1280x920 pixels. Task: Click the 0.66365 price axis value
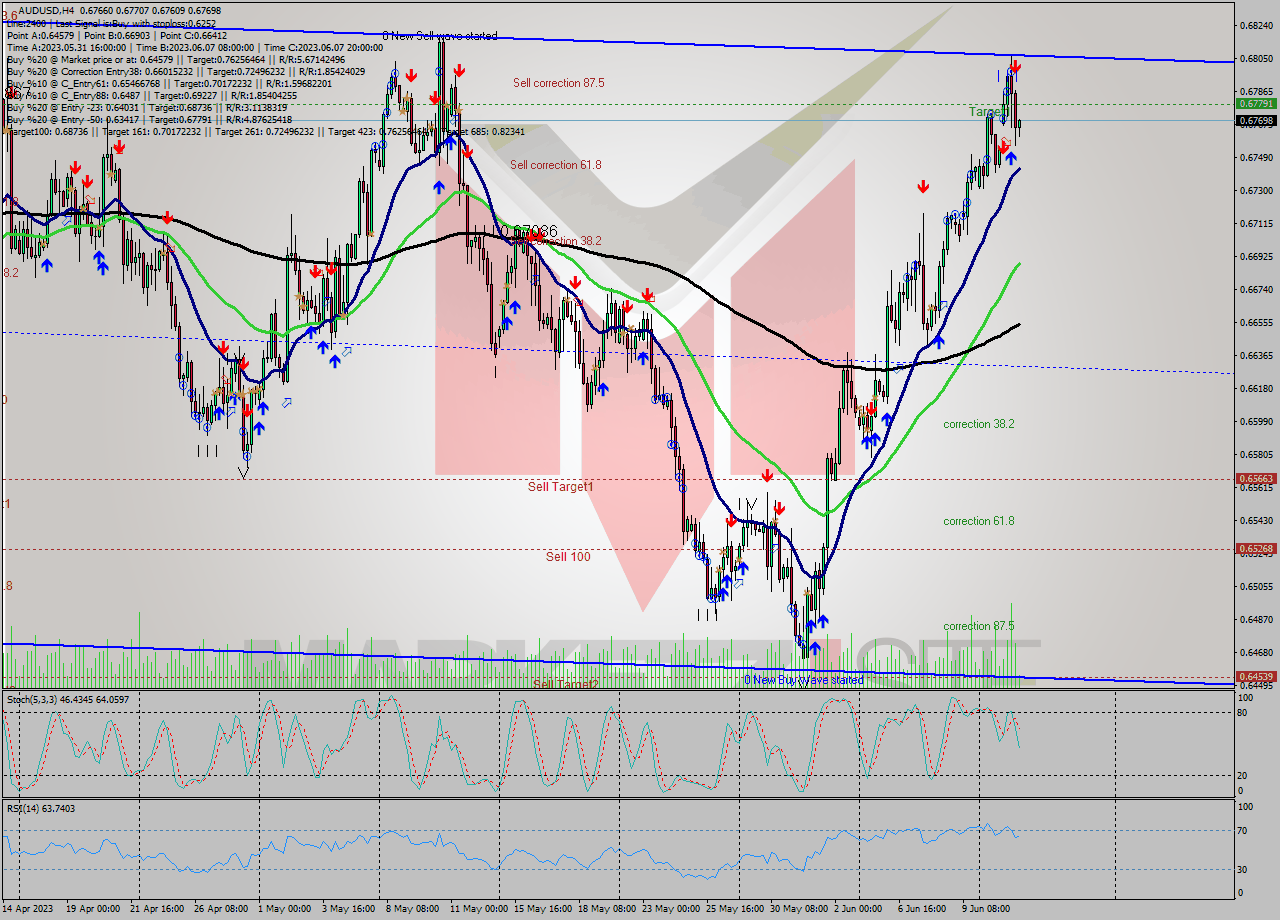coord(1256,356)
